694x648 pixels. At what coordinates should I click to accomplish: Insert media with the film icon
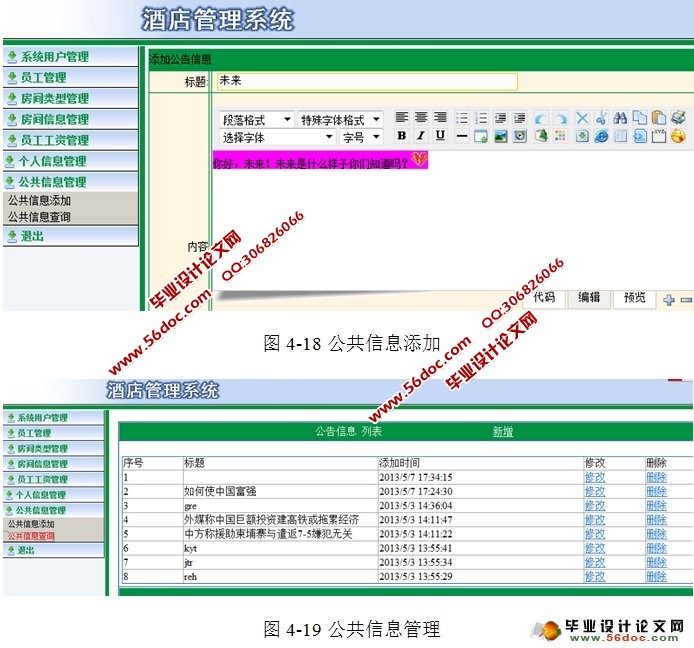pos(519,136)
